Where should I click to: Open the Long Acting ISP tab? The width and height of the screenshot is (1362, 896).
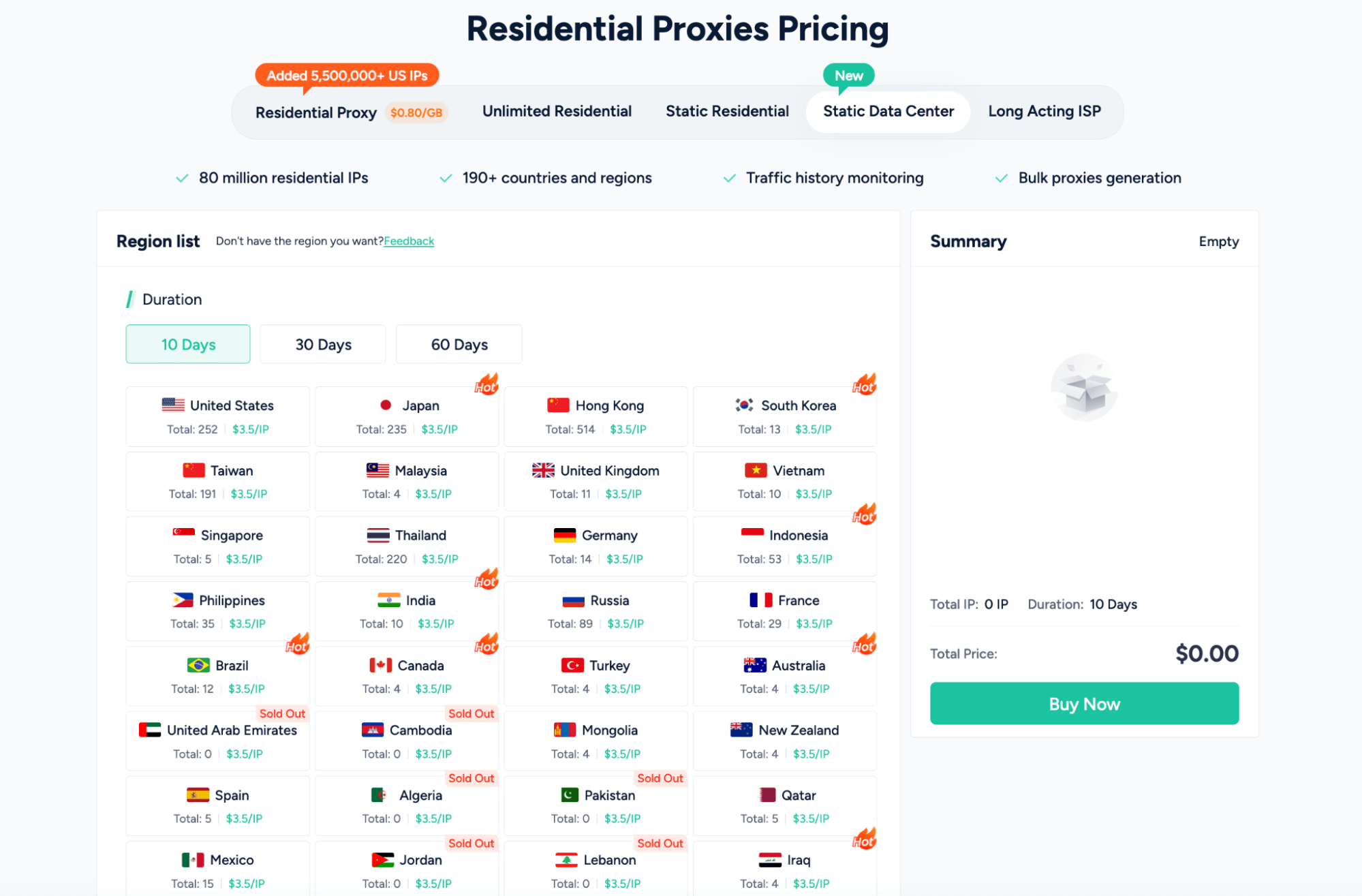pyautogui.click(x=1044, y=111)
